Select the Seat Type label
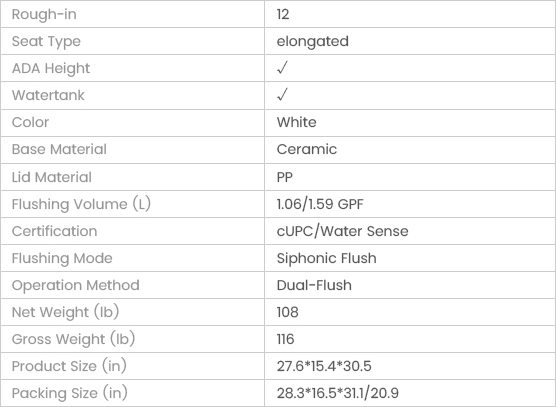This screenshot has height=407, width=556. click(46, 41)
